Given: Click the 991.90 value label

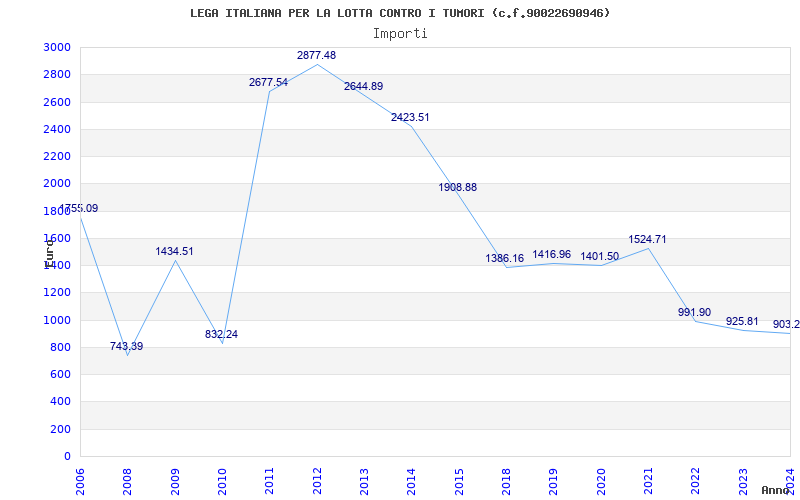Looking at the screenshot, I should 694,312.
